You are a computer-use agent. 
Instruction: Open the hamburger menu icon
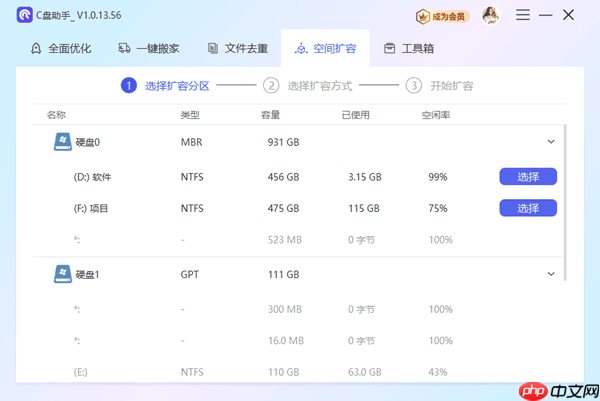523,15
